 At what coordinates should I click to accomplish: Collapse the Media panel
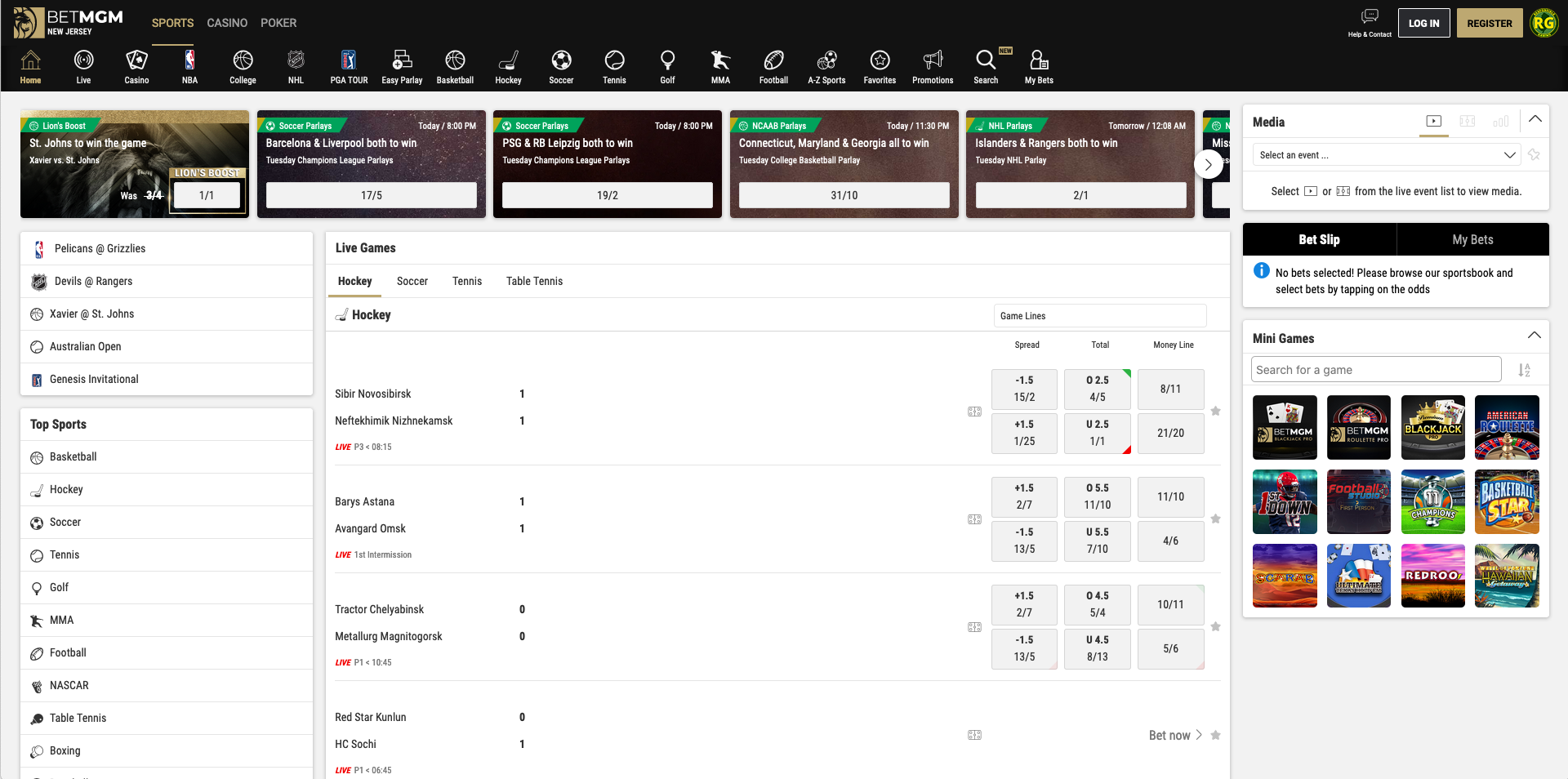[x=1535, y=119]
